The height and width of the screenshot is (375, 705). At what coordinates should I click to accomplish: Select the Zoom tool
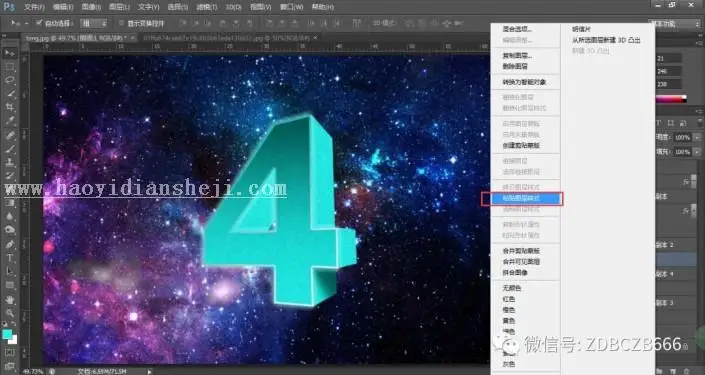pyautogui.click(x=9, y=313)
